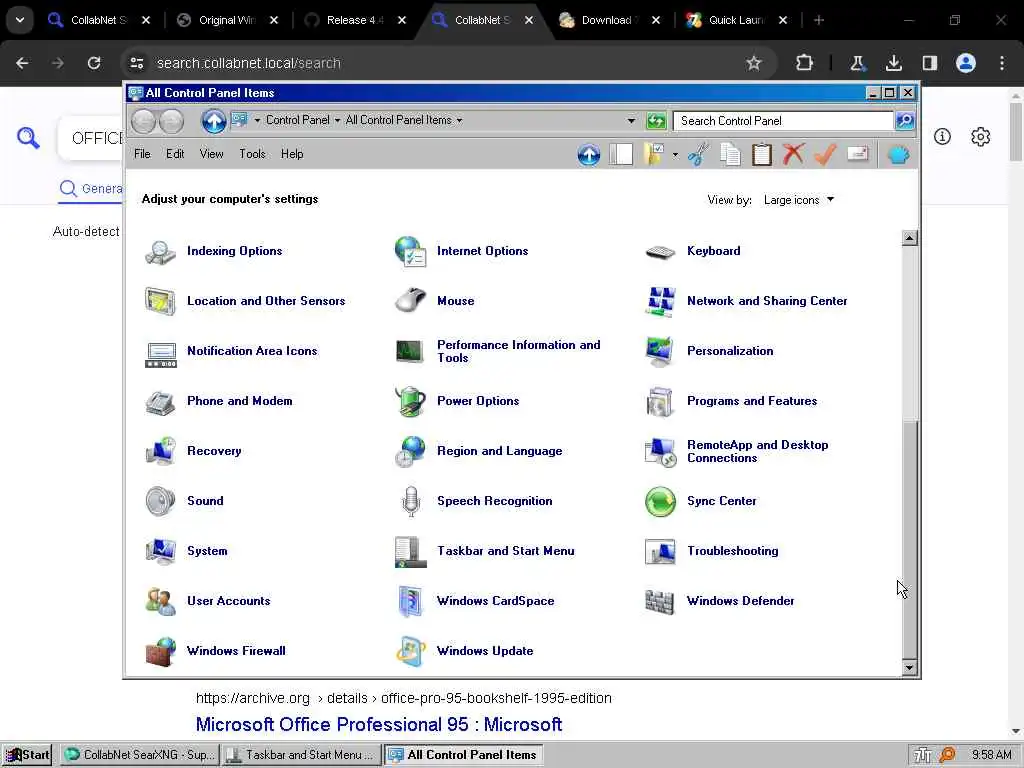Click the Control Panel search magnifier button
This screenshot has width=1024, height=768.
[x=904, y=121]
